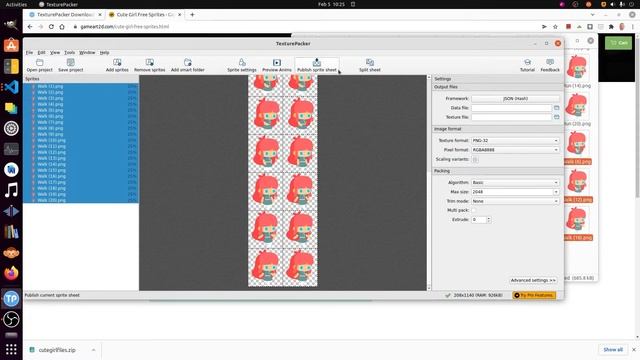640x360 pixels.
Task: Open the Algorithm dropdown
Action: [515, 182]
